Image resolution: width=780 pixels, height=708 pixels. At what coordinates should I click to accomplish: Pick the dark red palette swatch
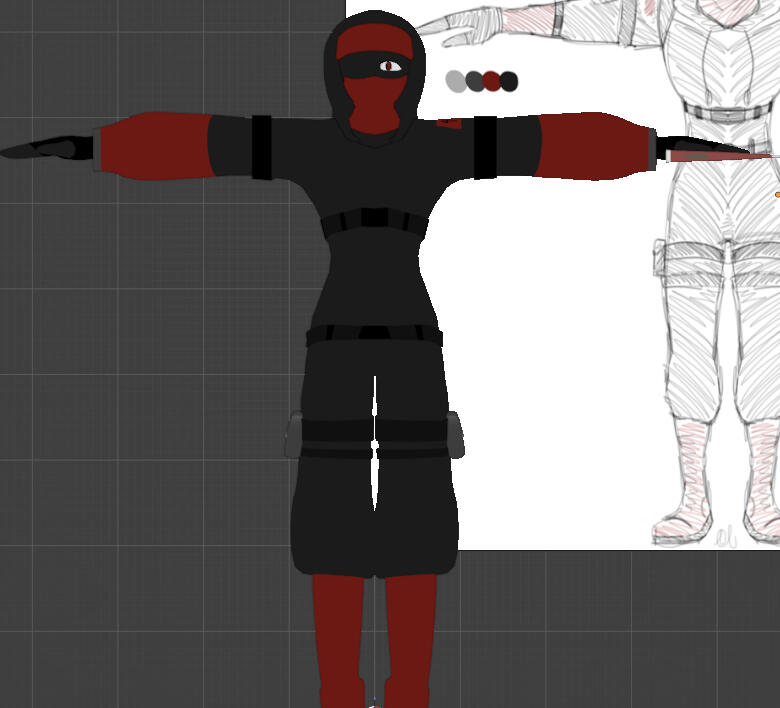pos(491,81)
